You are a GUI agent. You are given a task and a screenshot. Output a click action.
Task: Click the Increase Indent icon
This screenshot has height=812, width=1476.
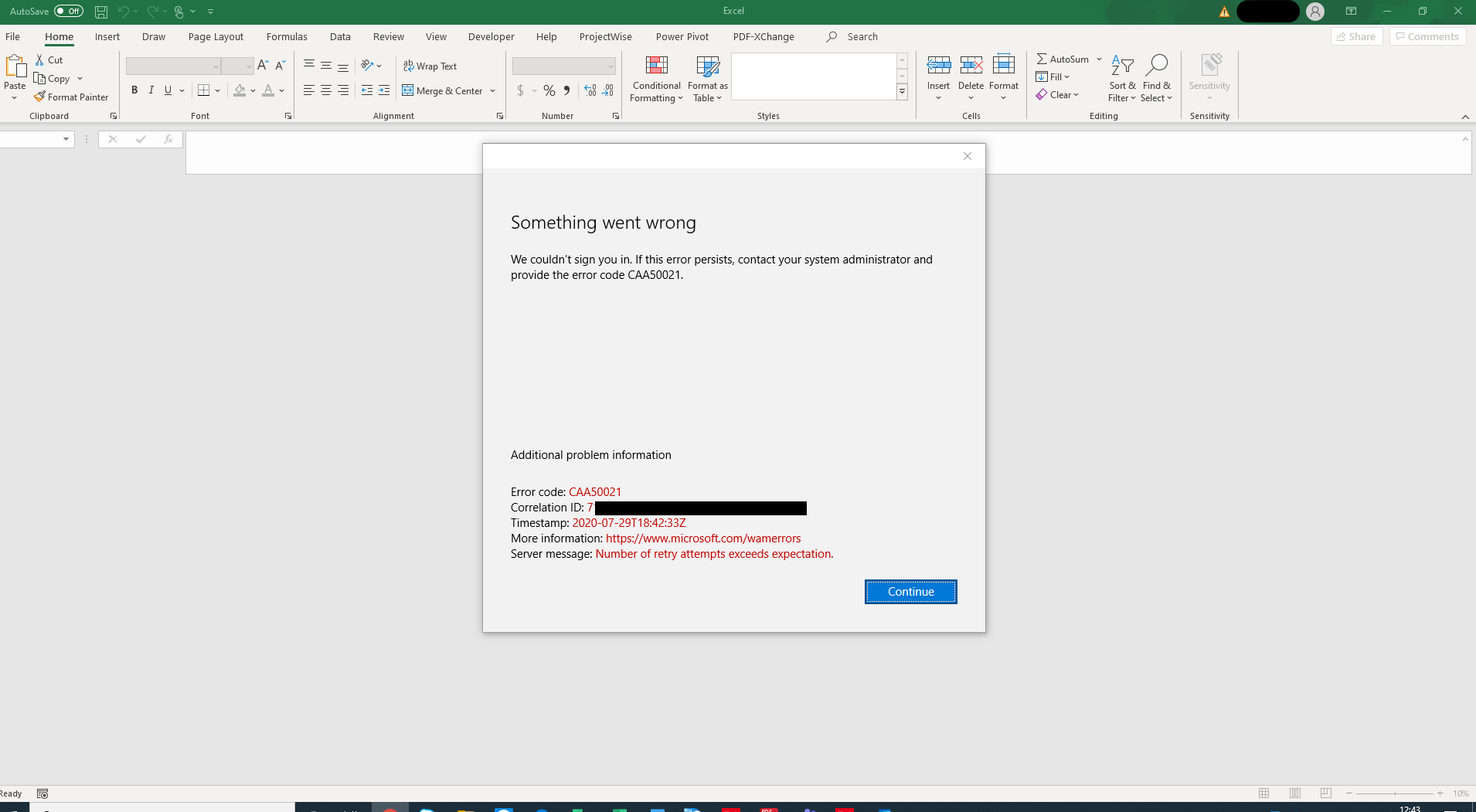pyautogui.click(x=383, y=90)
